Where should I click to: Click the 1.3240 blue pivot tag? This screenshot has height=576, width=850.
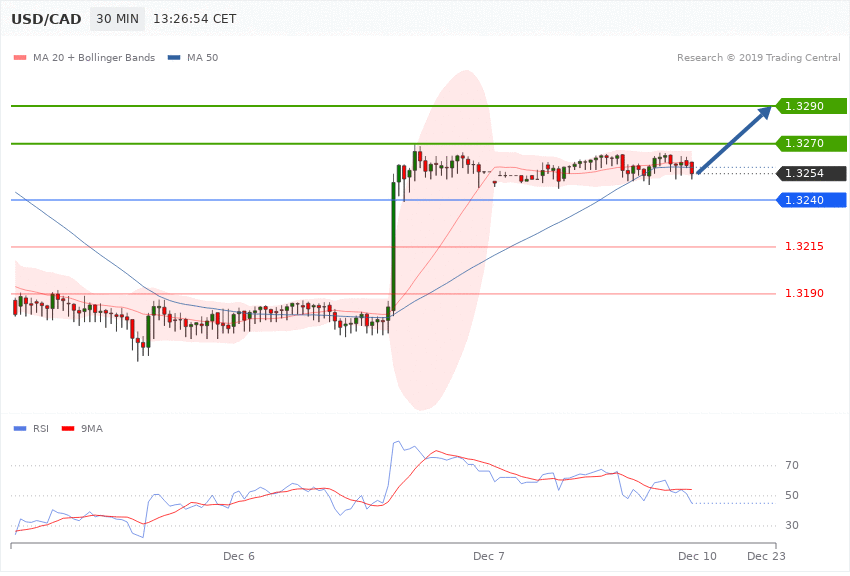point(811,200)
